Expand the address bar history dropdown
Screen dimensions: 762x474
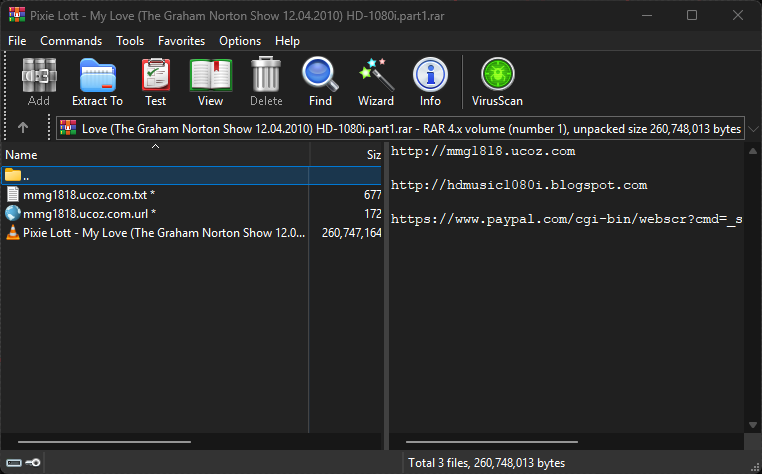753,129
